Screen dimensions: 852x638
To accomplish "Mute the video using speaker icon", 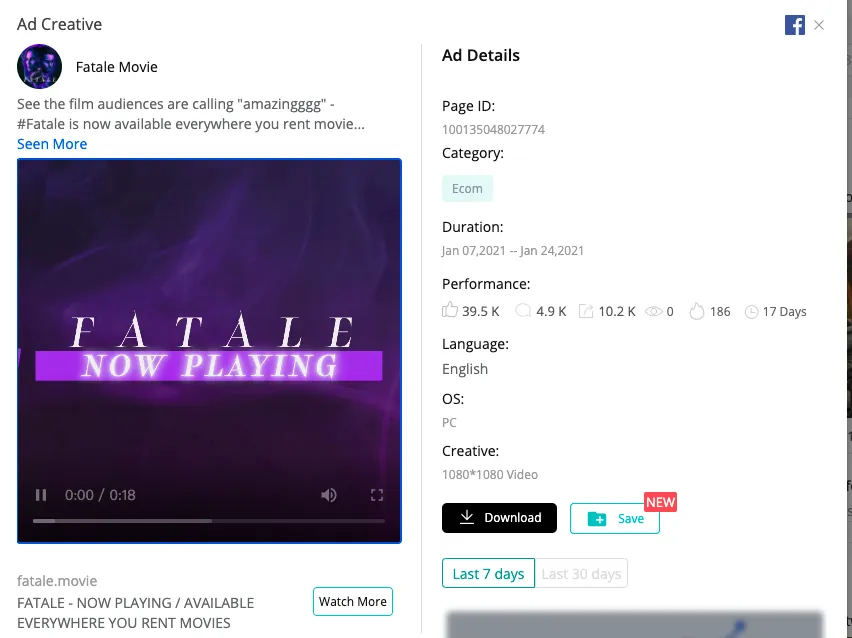I will [x=328, y=495].
